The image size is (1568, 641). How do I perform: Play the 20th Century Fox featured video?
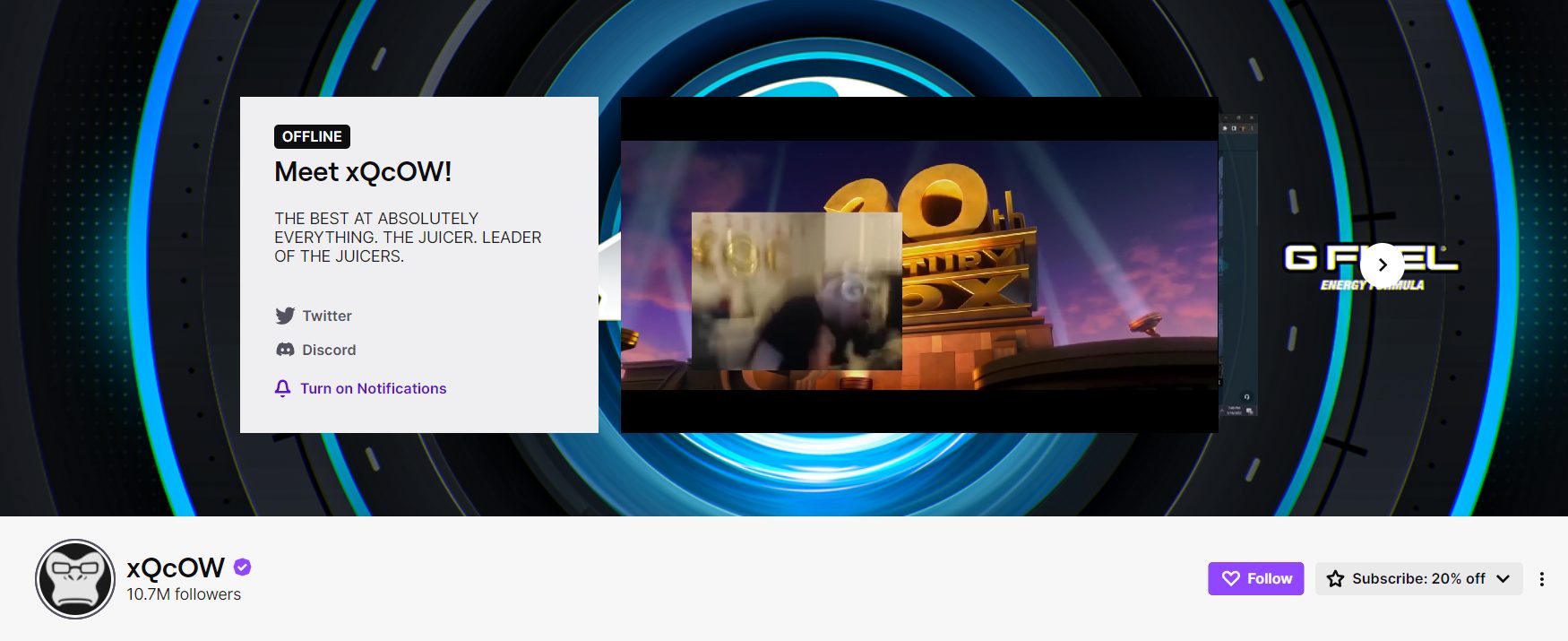point(919,264)
